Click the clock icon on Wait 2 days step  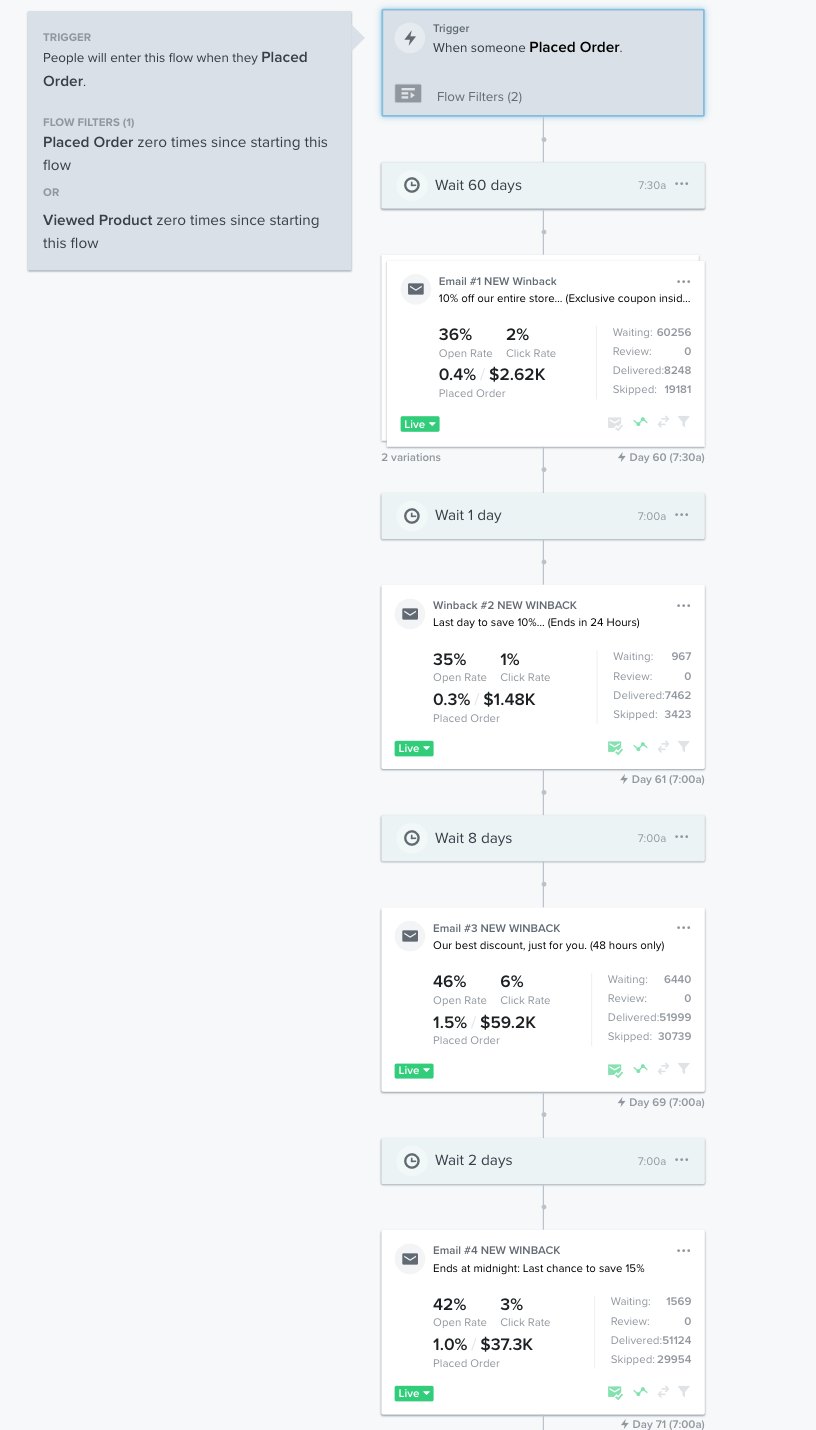click(x=411, y=1161)
